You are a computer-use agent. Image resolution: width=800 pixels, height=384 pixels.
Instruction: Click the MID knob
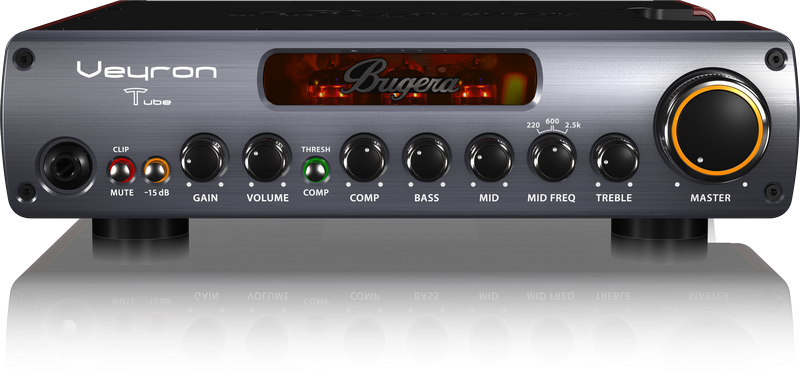[489, 158]
